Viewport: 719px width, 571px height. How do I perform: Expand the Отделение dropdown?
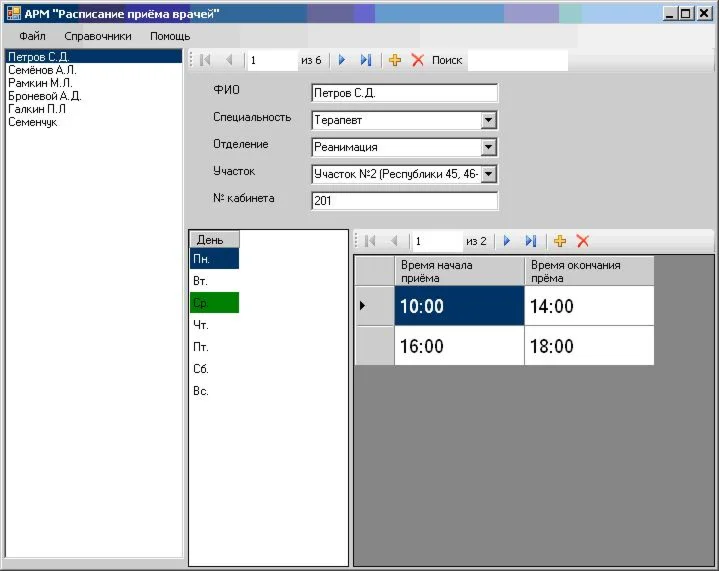[489, 147]
